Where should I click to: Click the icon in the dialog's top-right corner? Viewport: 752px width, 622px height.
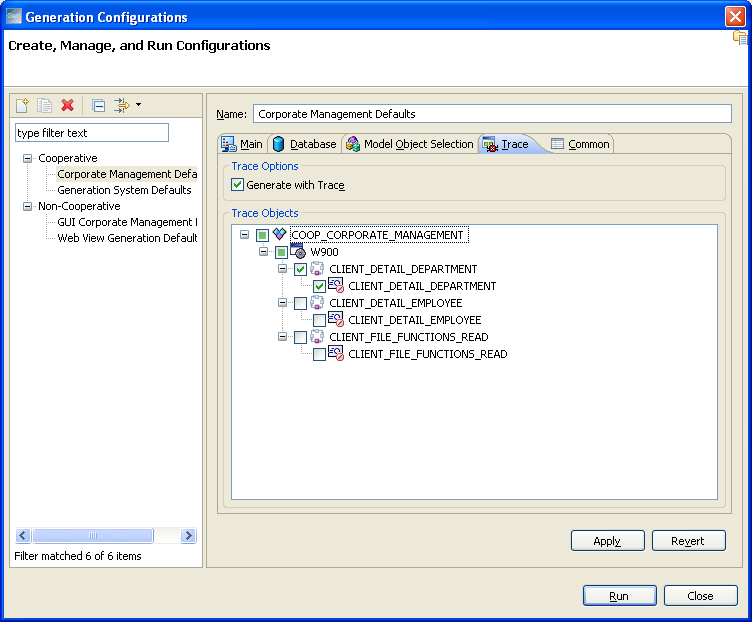(740, 38)
